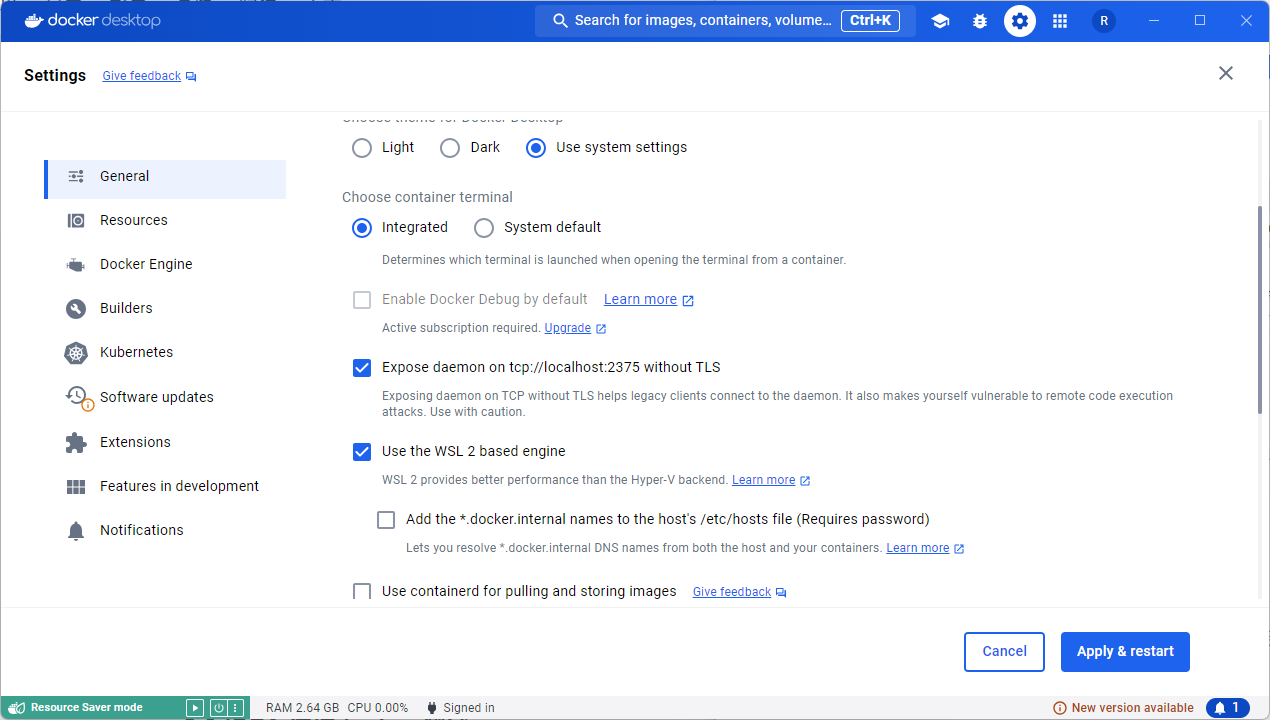1270x720 pixels.
Task: Open the Docker Engine settings tab
Action: (x=166, y=264)
